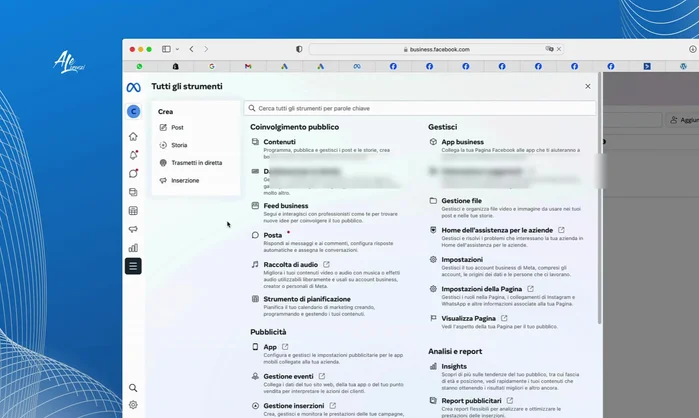Screen dimensions: 699x418
Task: Select Storia under Crea
Action: click(x=179, y=145)
